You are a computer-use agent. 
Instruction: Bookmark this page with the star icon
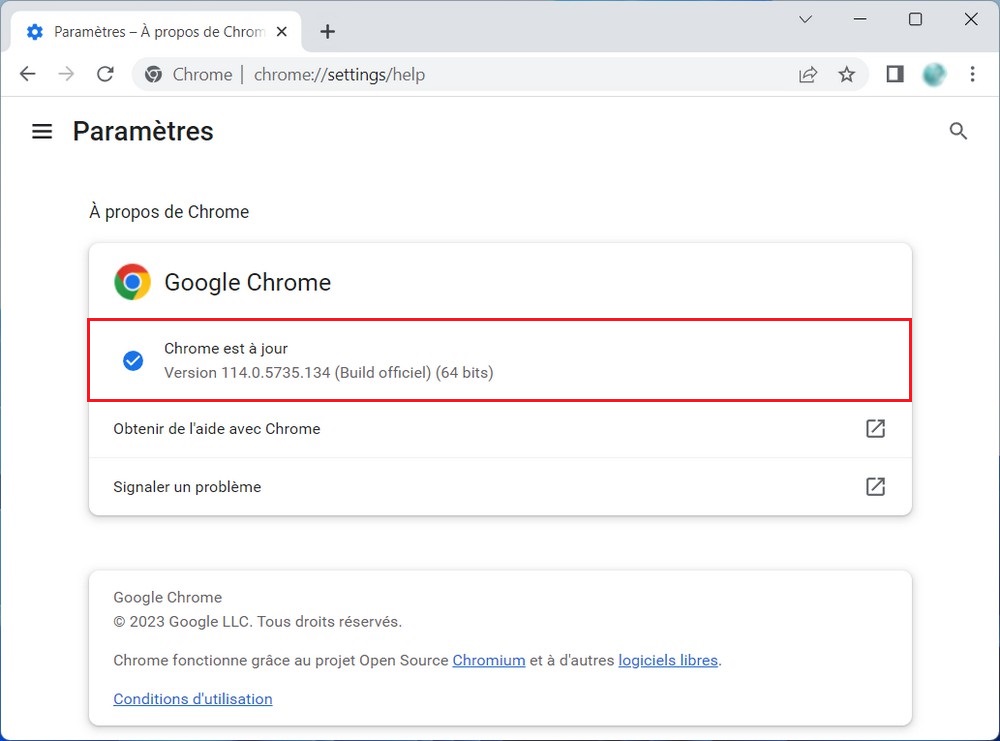click(x=846, y=75)
